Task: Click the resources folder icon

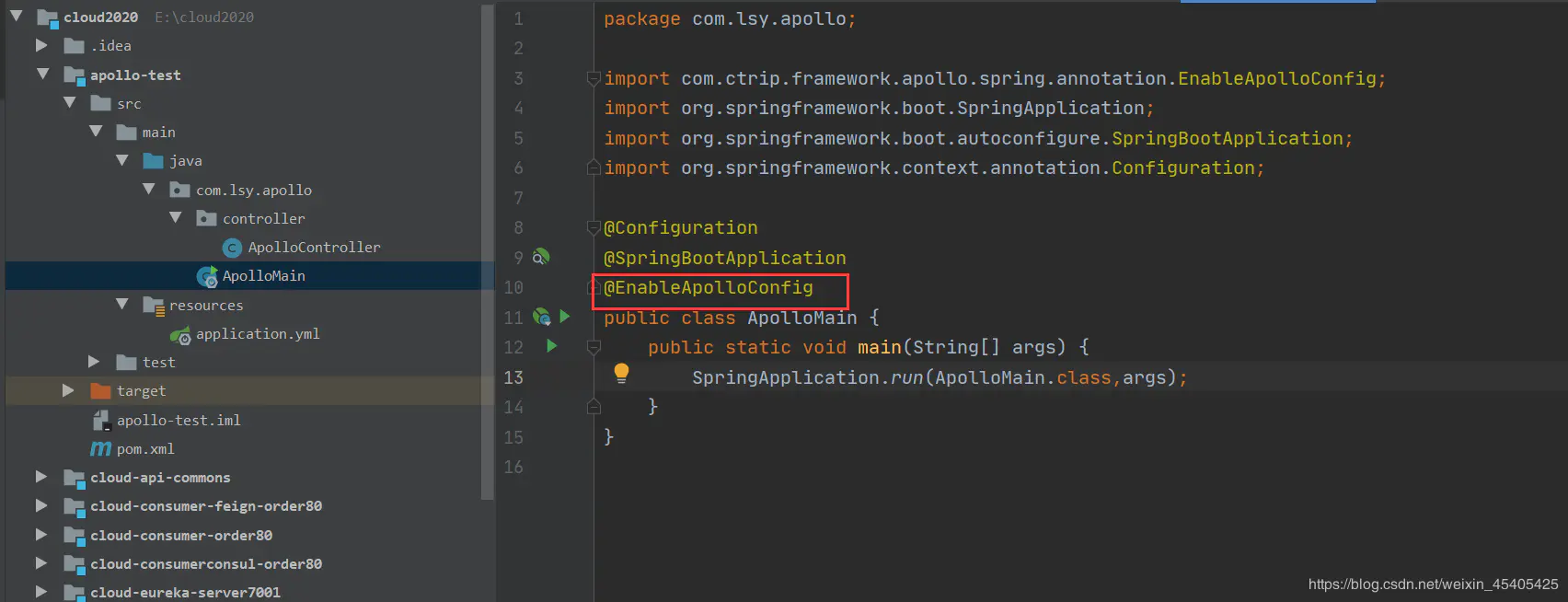Action: coord(154,306)
